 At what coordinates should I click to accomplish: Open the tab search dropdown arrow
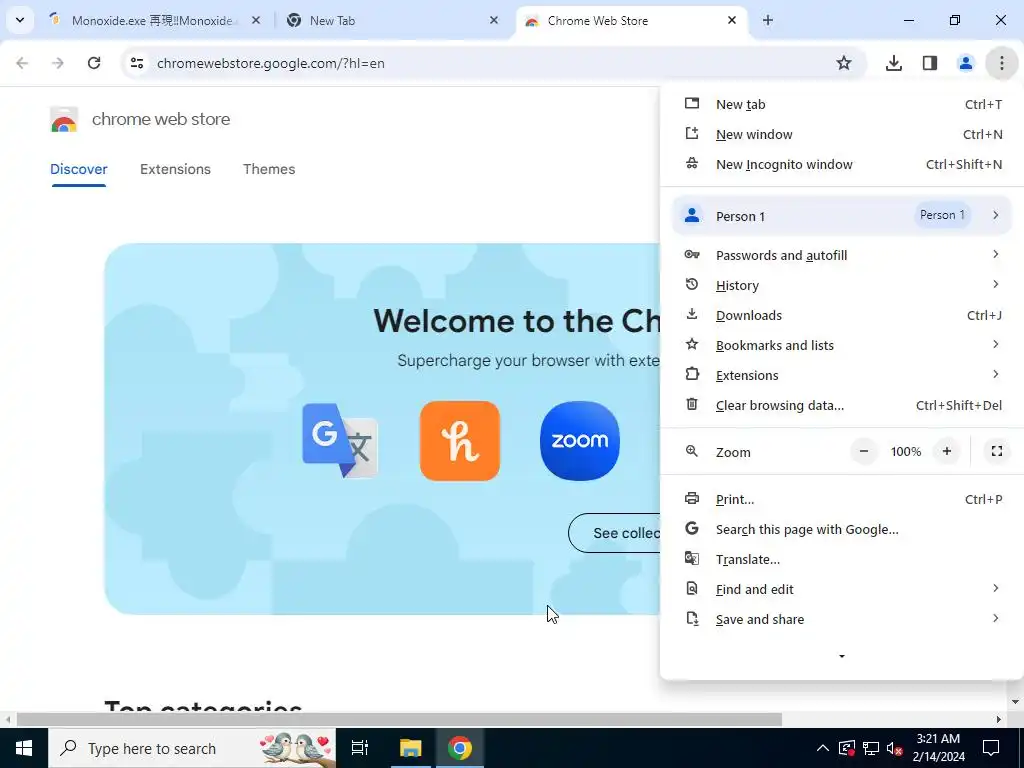coord(20,20)
